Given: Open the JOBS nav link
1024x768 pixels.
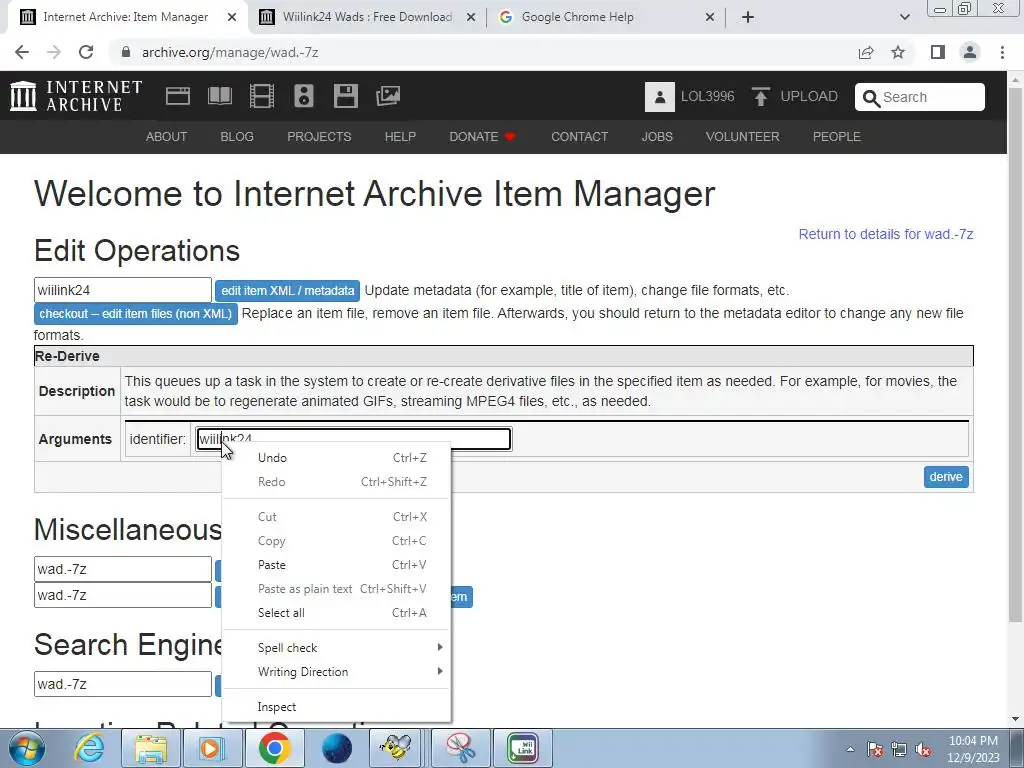Looking at the screenshot, I should (657, 136).
